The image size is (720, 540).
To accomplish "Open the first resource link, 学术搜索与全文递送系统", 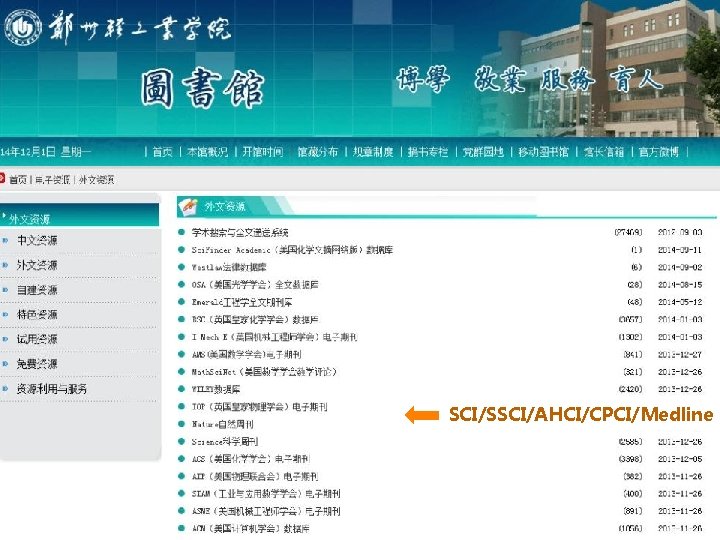I will tap(240, 232).
